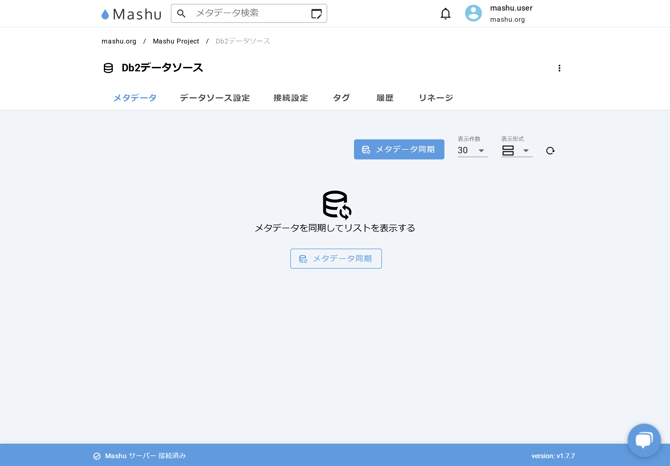Click the outlined メタデータ同期 button in empty state

(336, 259)
